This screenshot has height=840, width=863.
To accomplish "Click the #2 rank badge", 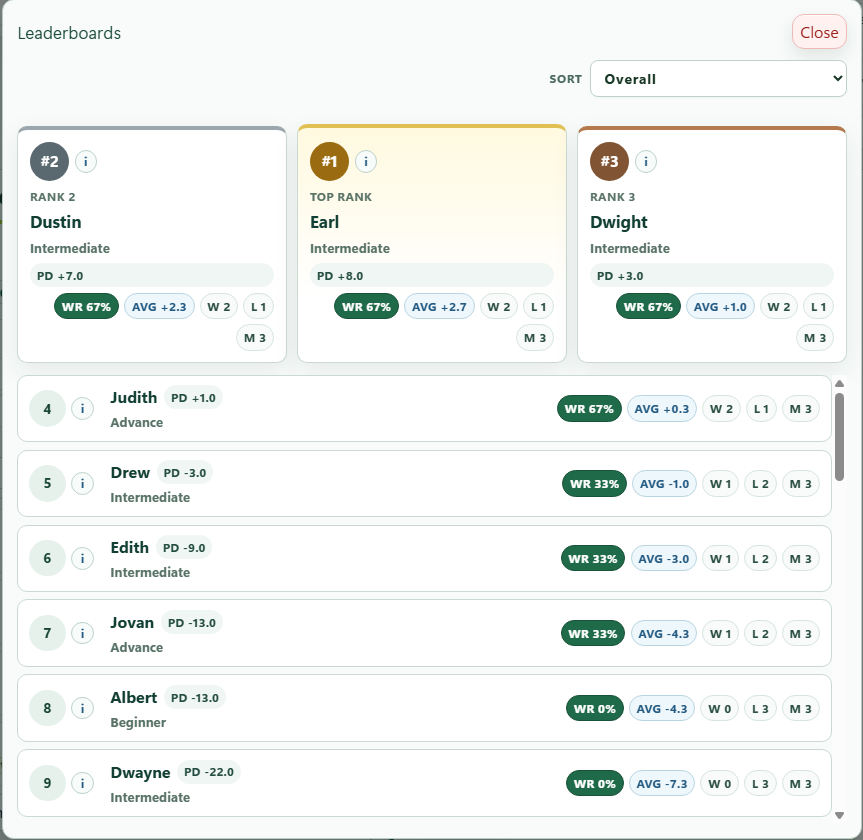I will [x=49, y=161].
